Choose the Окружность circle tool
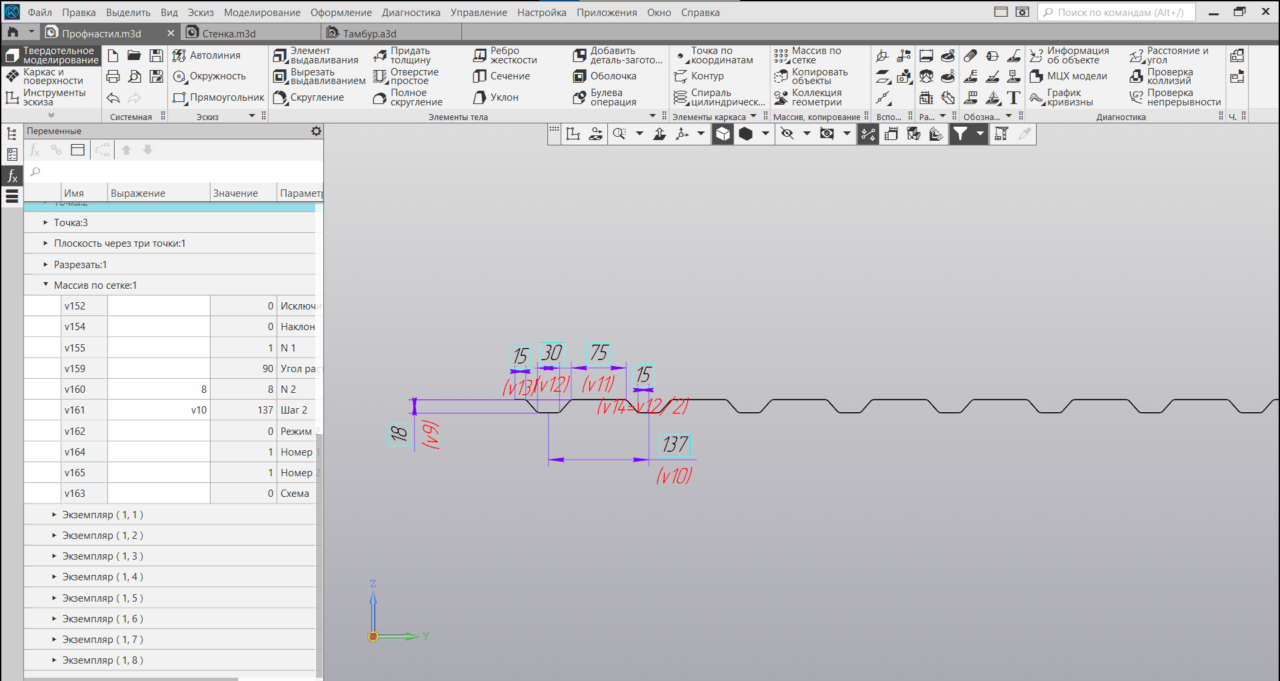Image resolution: width=1280 pixels, height=681 pixels. tap(209, 76)
